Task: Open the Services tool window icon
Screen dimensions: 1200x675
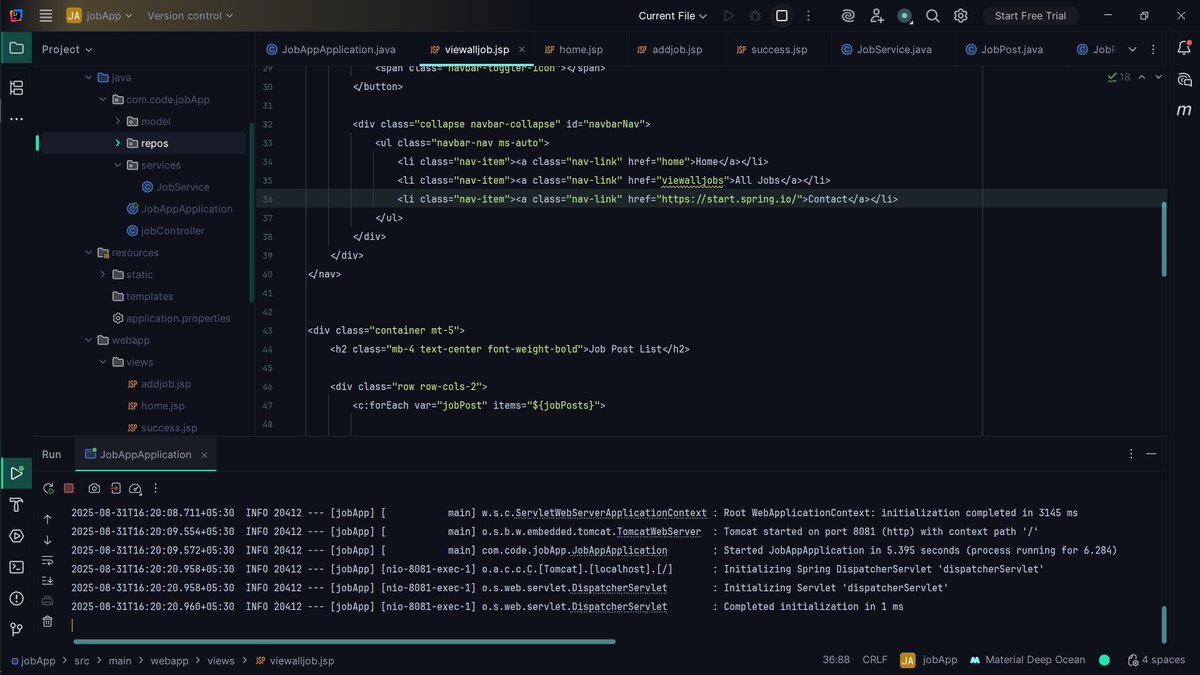Action: [x=16, y=535]
